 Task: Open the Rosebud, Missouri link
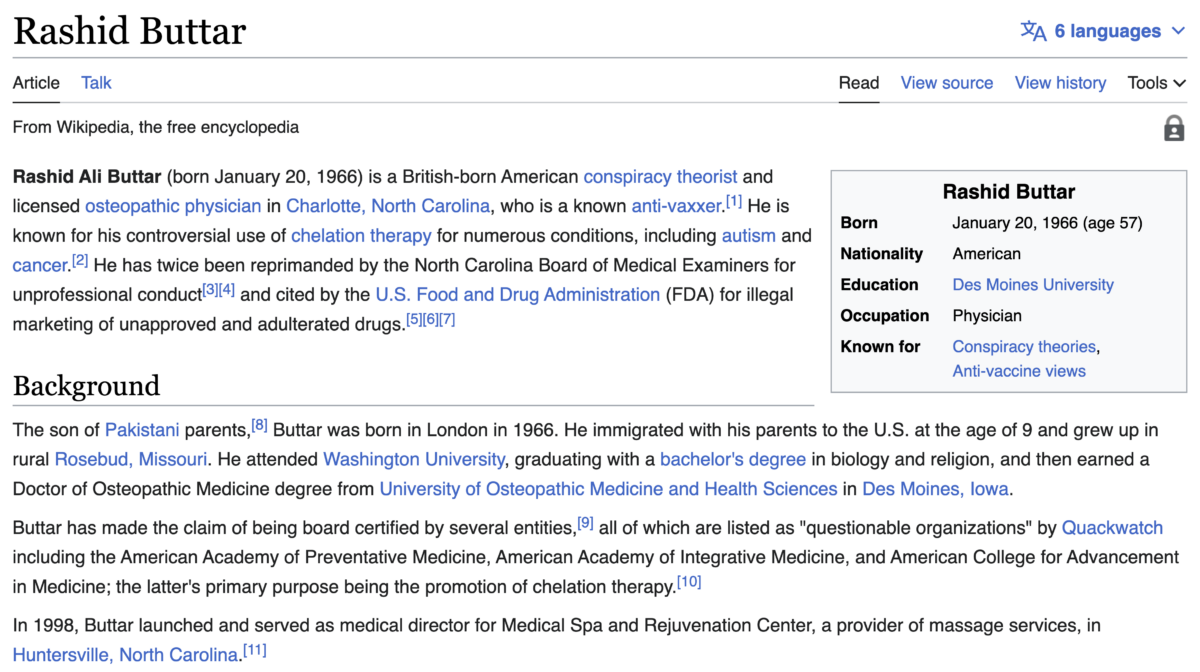click(131, 460)
